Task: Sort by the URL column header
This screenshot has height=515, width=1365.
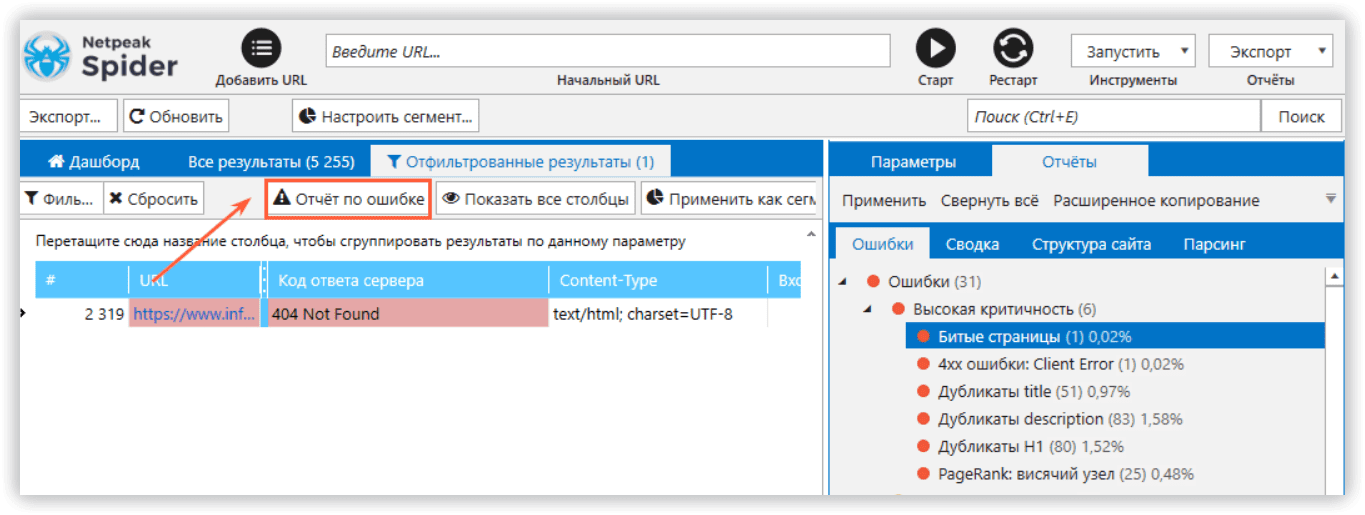Action: 194,281
